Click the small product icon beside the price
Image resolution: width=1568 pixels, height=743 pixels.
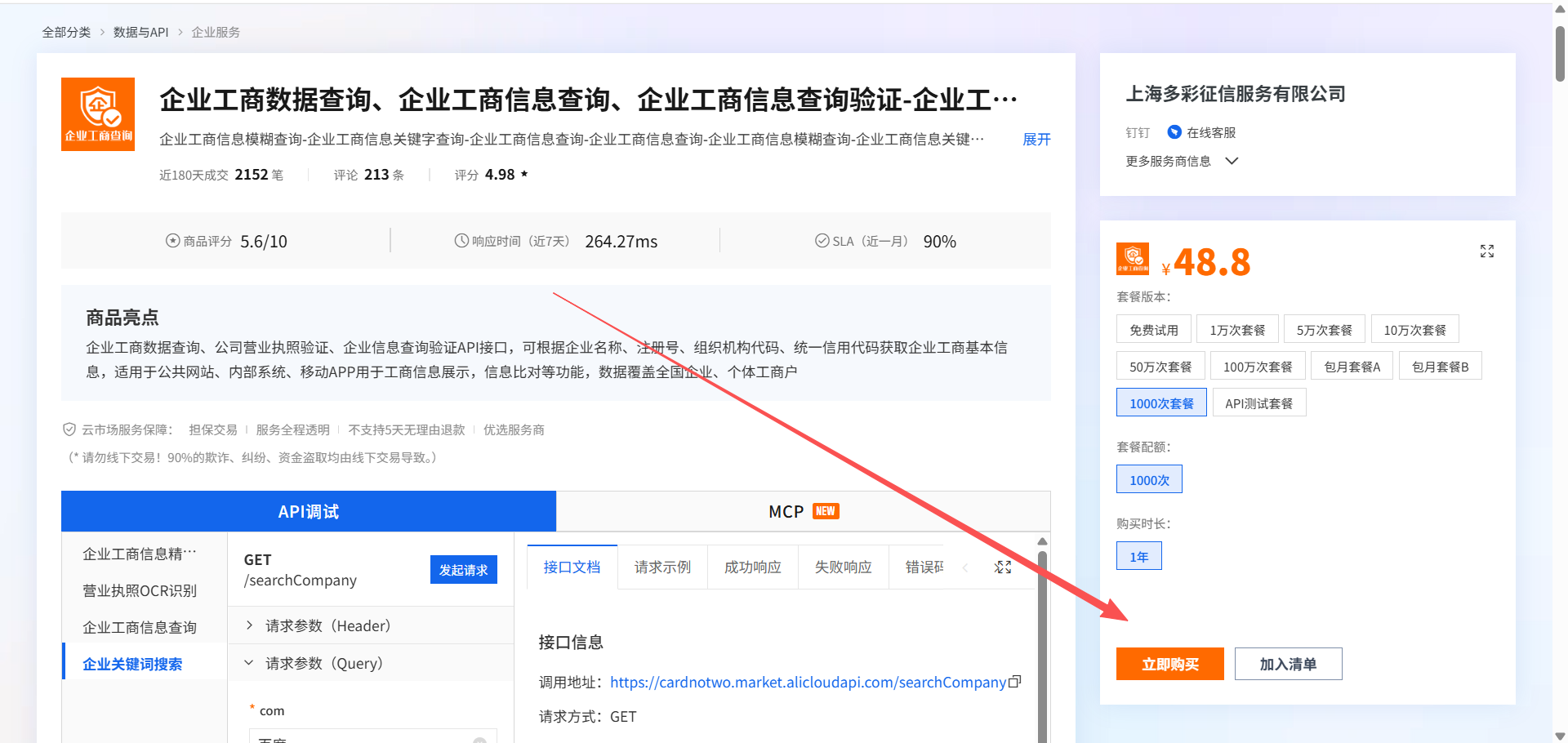[x=1133, y=259]
